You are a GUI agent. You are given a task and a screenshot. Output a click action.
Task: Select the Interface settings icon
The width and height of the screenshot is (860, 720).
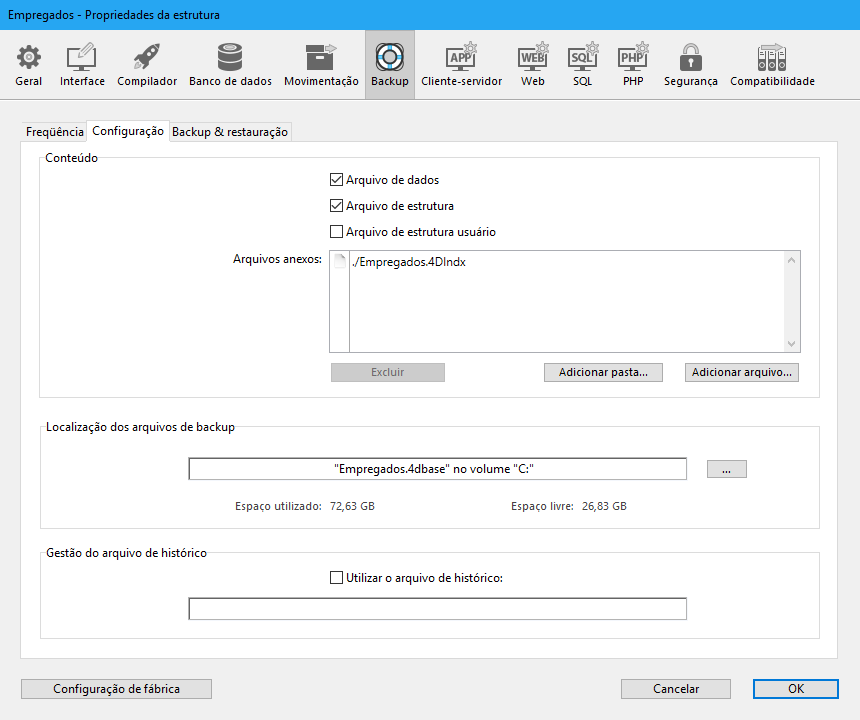82,65
